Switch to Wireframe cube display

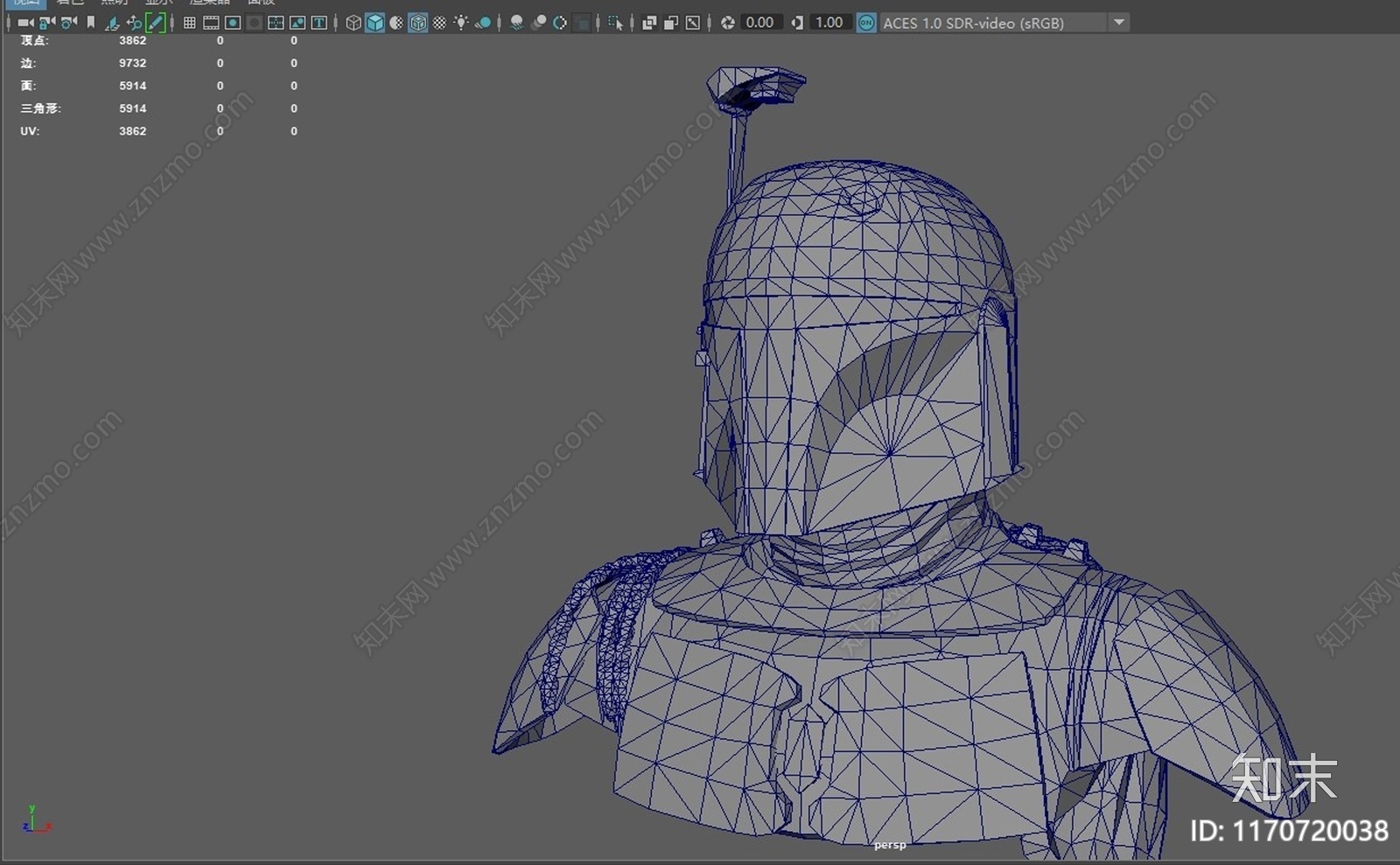(x=353, y=23)
